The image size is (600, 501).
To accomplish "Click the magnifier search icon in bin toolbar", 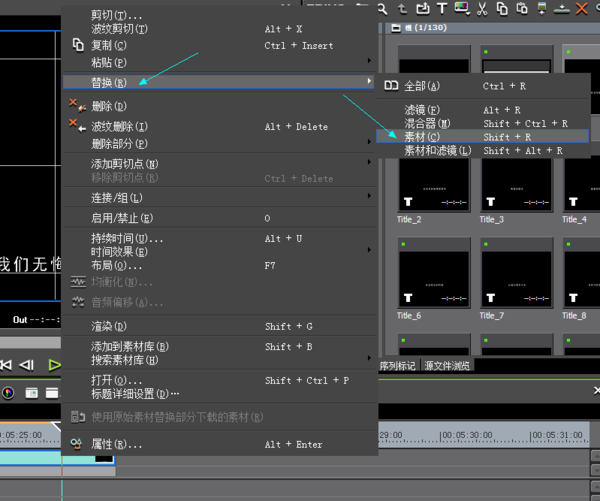I will tap(382, 8).
